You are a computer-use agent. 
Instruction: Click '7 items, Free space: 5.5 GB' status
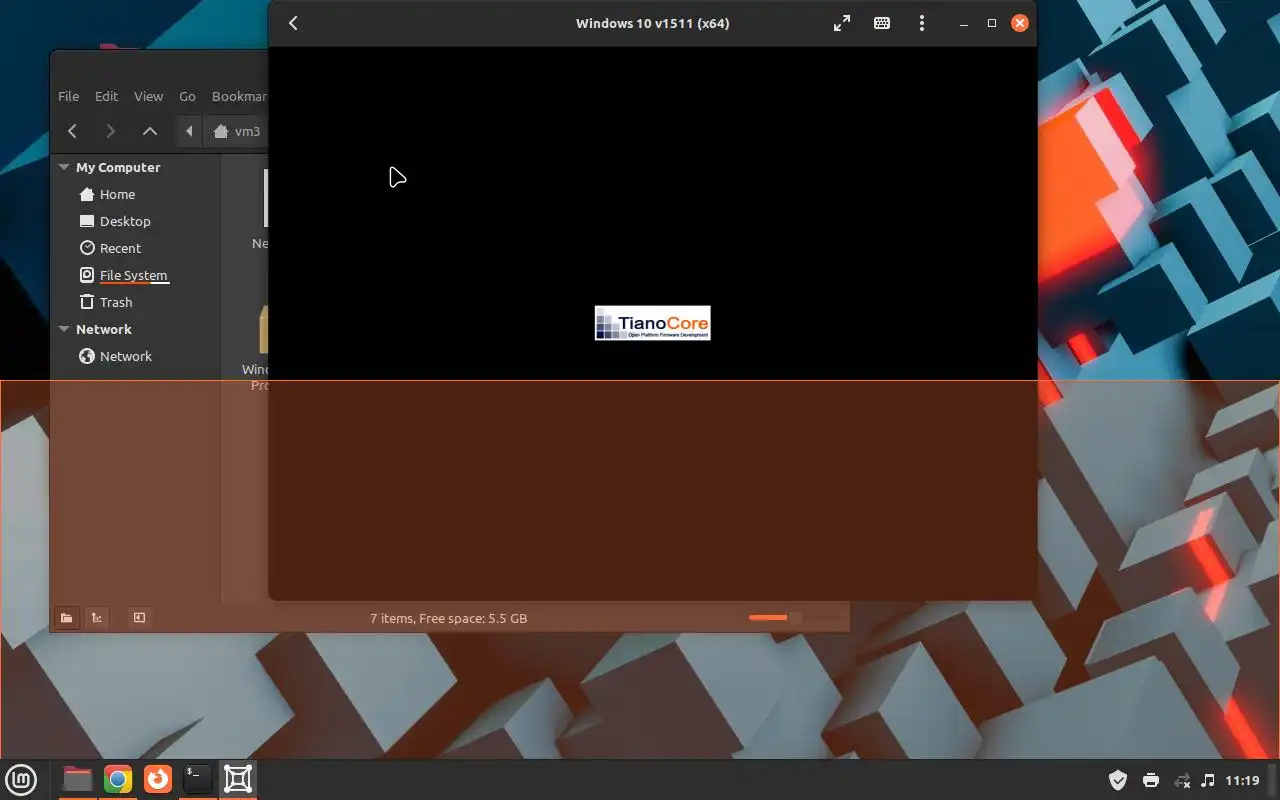449,618
